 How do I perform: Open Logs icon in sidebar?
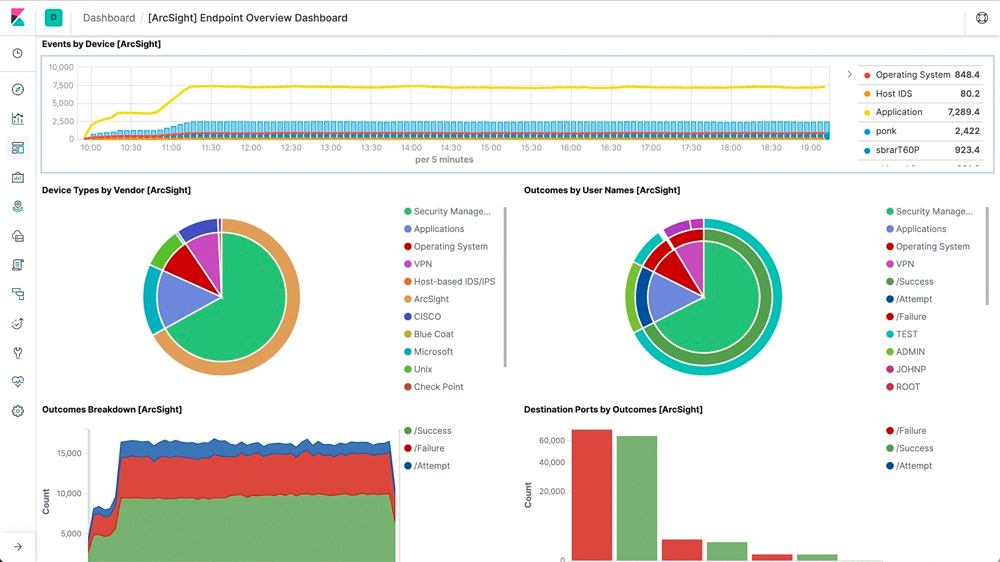[18, 265]
